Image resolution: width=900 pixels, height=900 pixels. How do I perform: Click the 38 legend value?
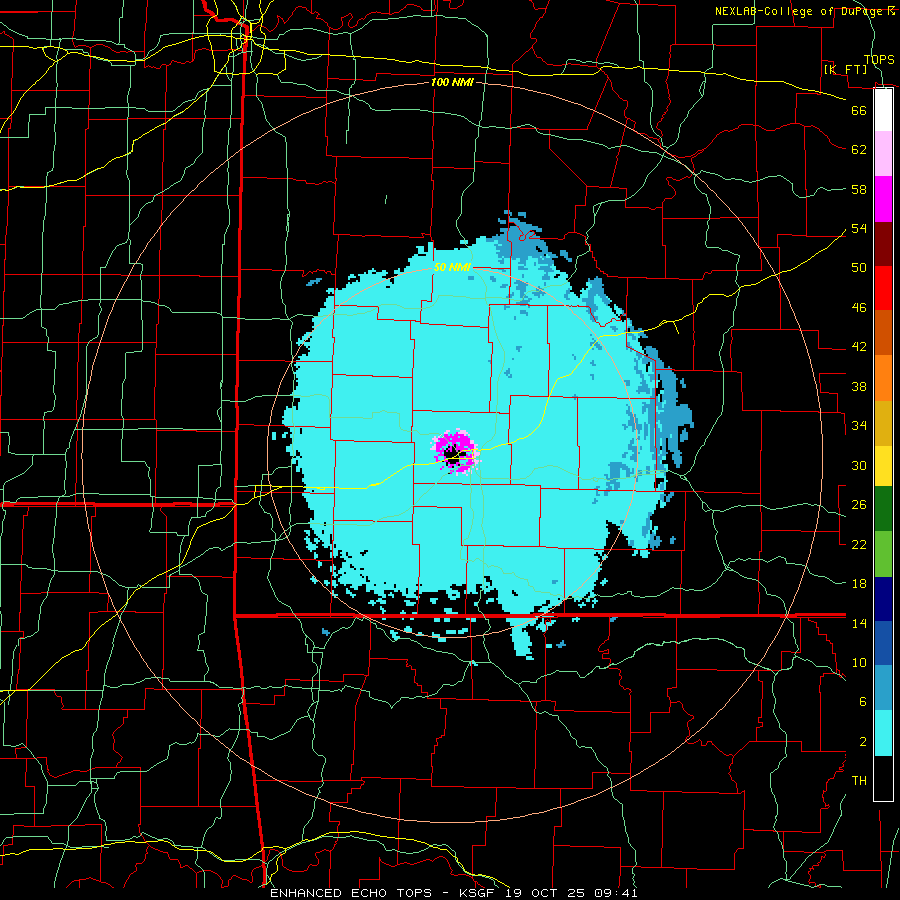pos(859,386)
